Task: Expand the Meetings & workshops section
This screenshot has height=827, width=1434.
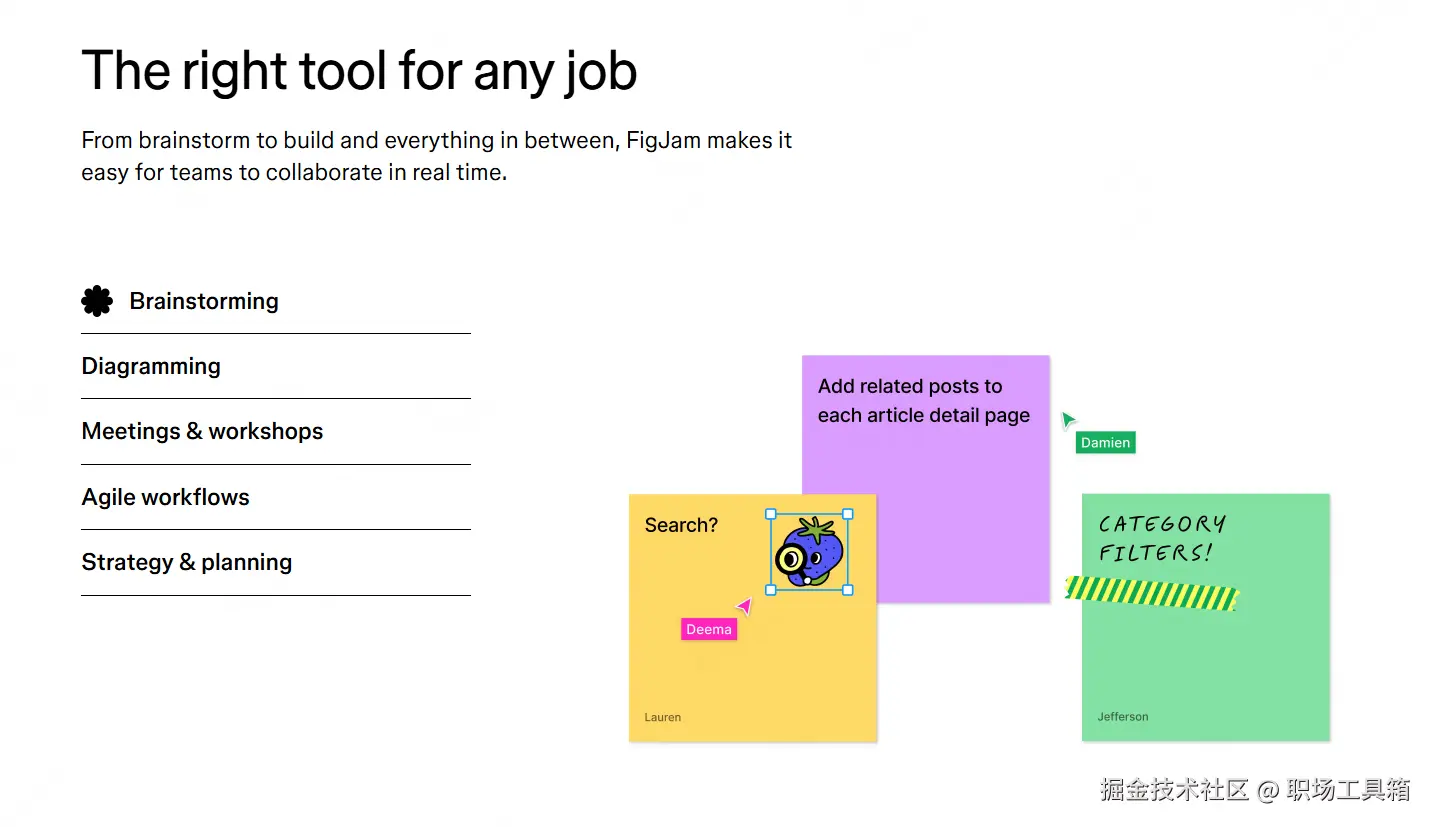Action: 202,431
